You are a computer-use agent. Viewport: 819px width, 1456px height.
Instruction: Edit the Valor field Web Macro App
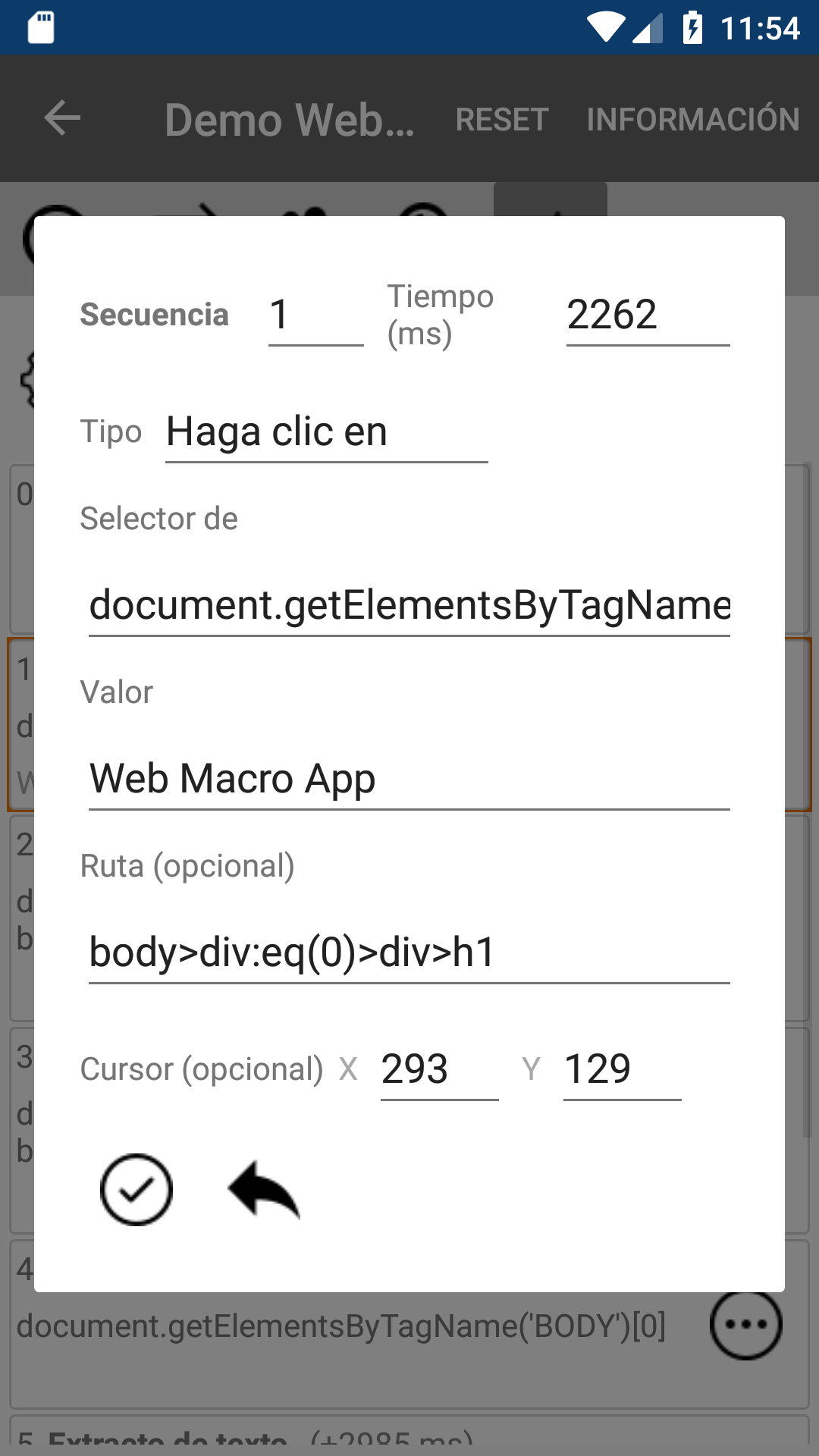coord(409,780)
